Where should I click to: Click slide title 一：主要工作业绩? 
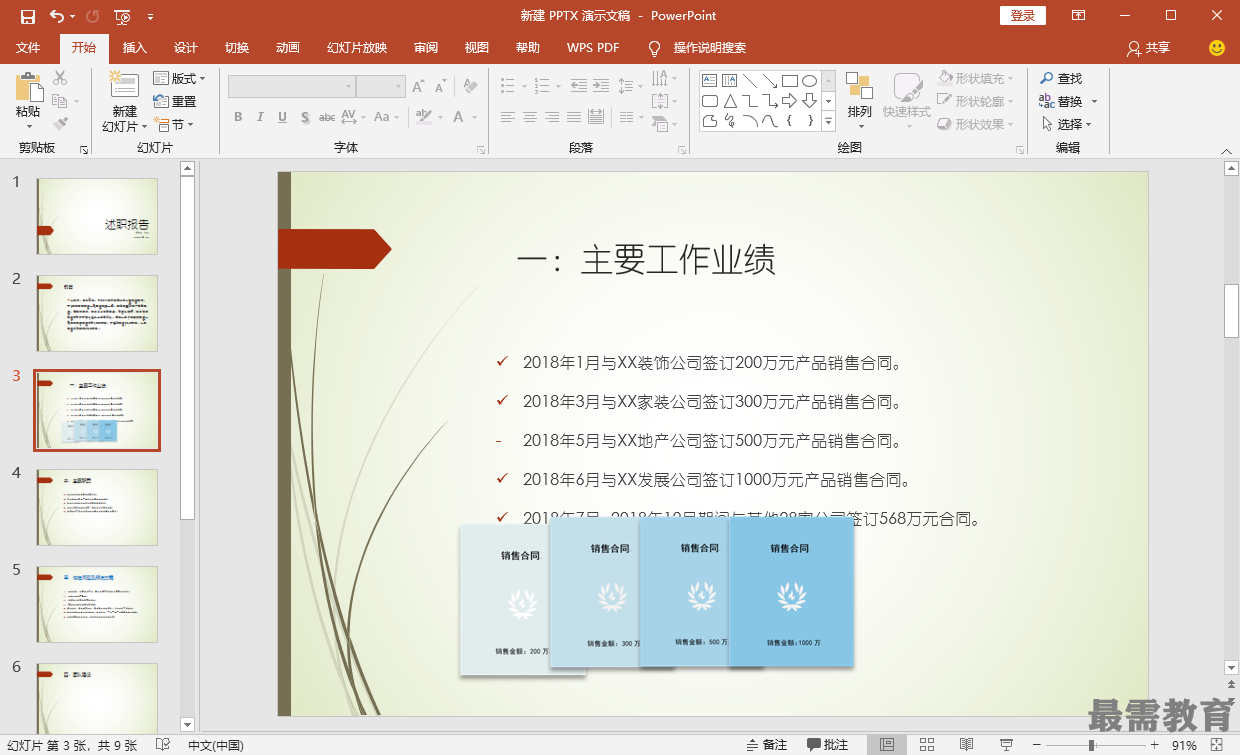point(646,260)
